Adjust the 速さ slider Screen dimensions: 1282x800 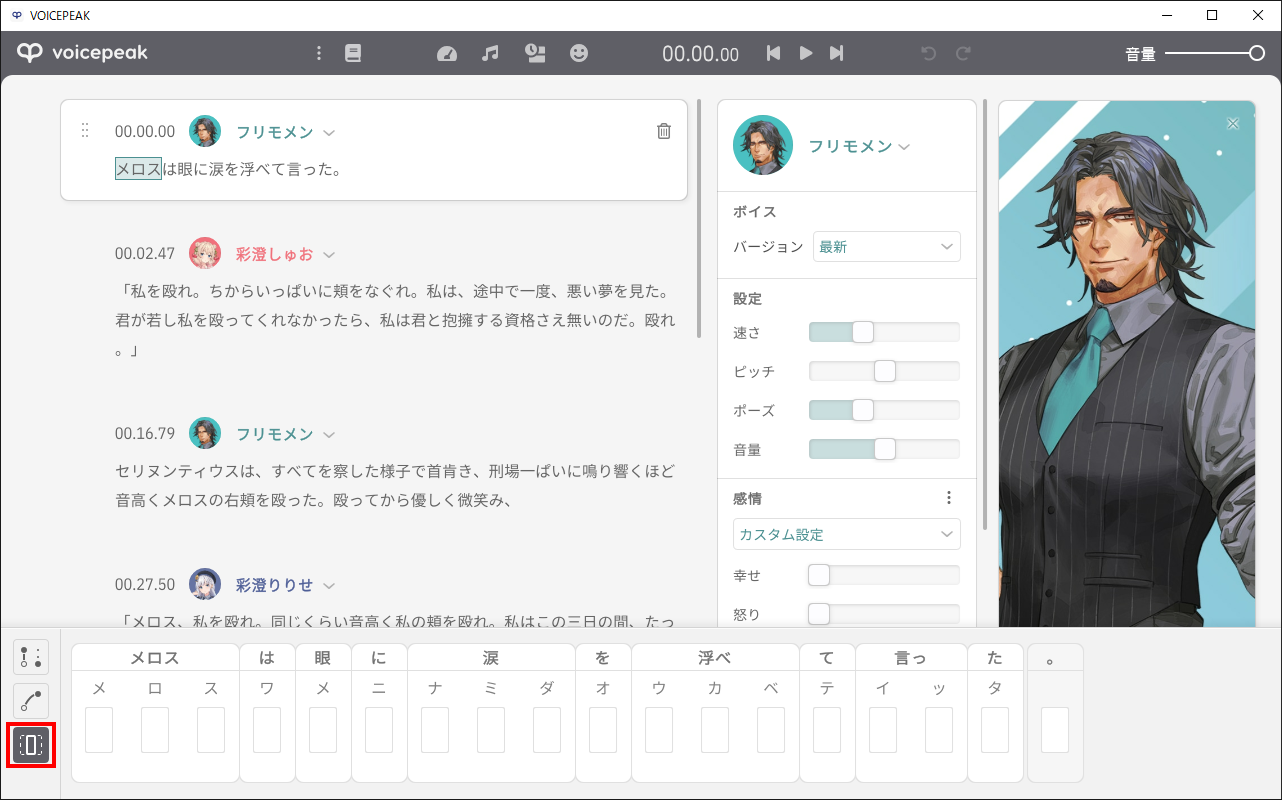coord(884,332)
